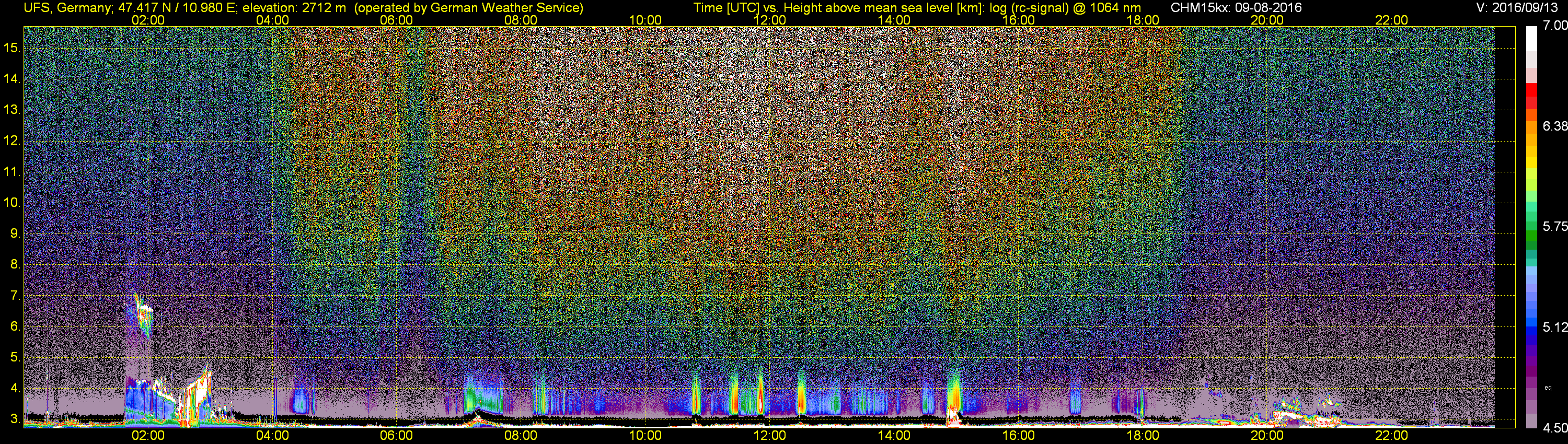Click the "22:00" label on the top time axis
1568x444 pixels.
tap(1391, 20)
